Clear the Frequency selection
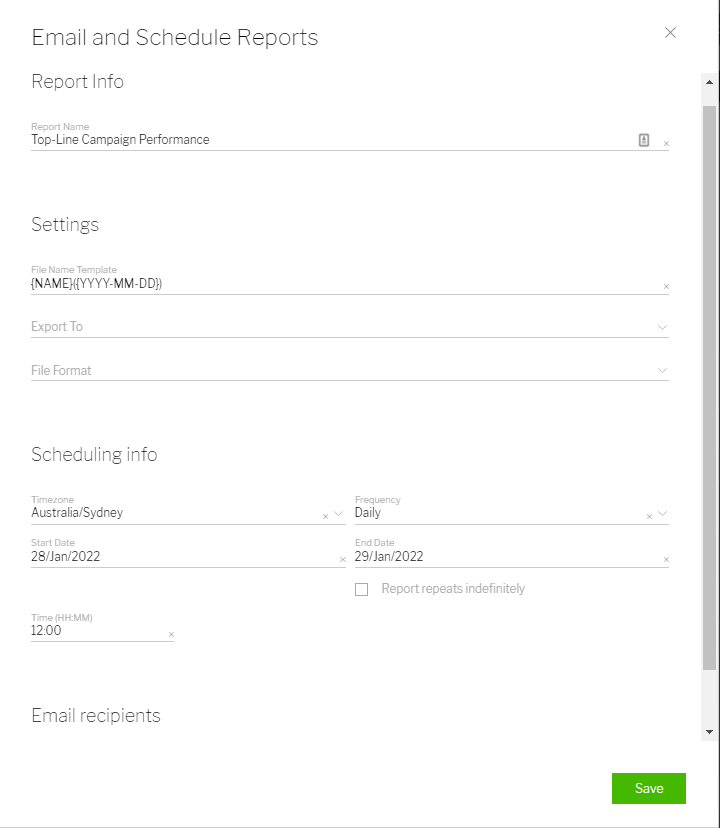This screenshot has width=720, height=828. [649, 517]
